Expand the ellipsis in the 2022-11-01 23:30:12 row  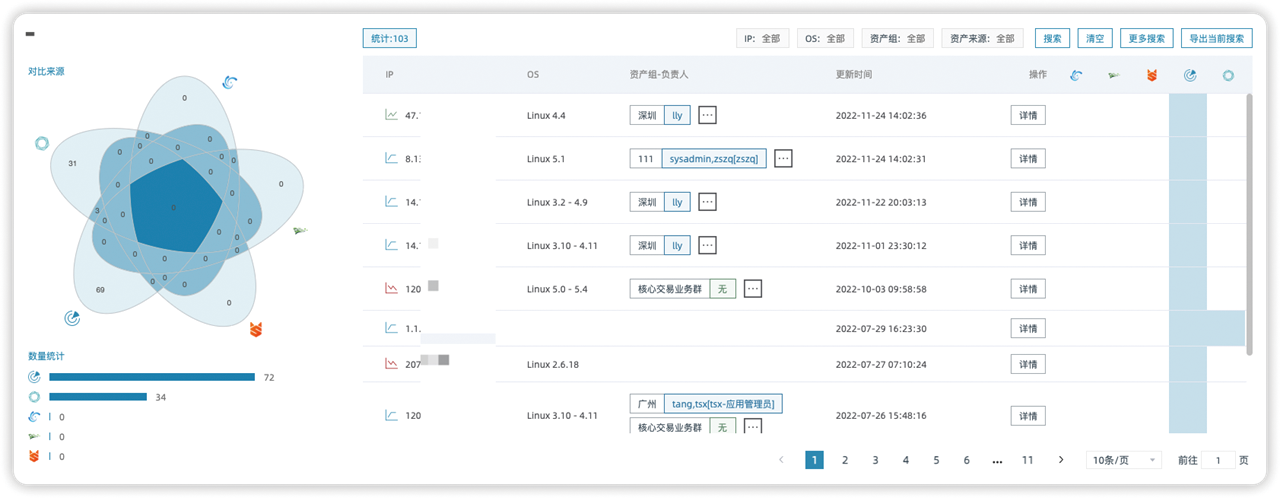(x=707, y=245)
